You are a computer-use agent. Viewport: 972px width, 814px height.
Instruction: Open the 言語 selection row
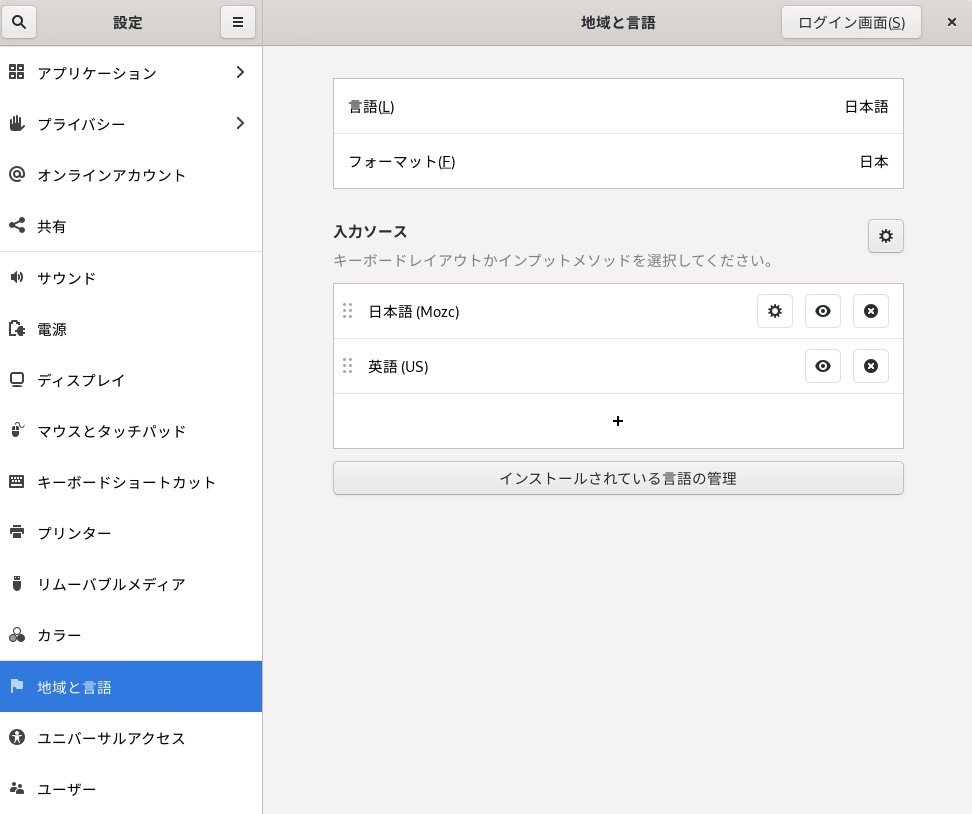(x=618, y=107)
